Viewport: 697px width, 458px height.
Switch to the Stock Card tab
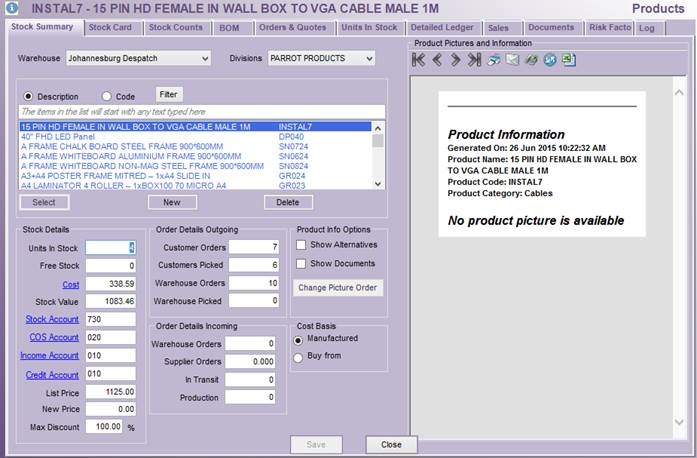pyautogui.click(x=110, y=27)
